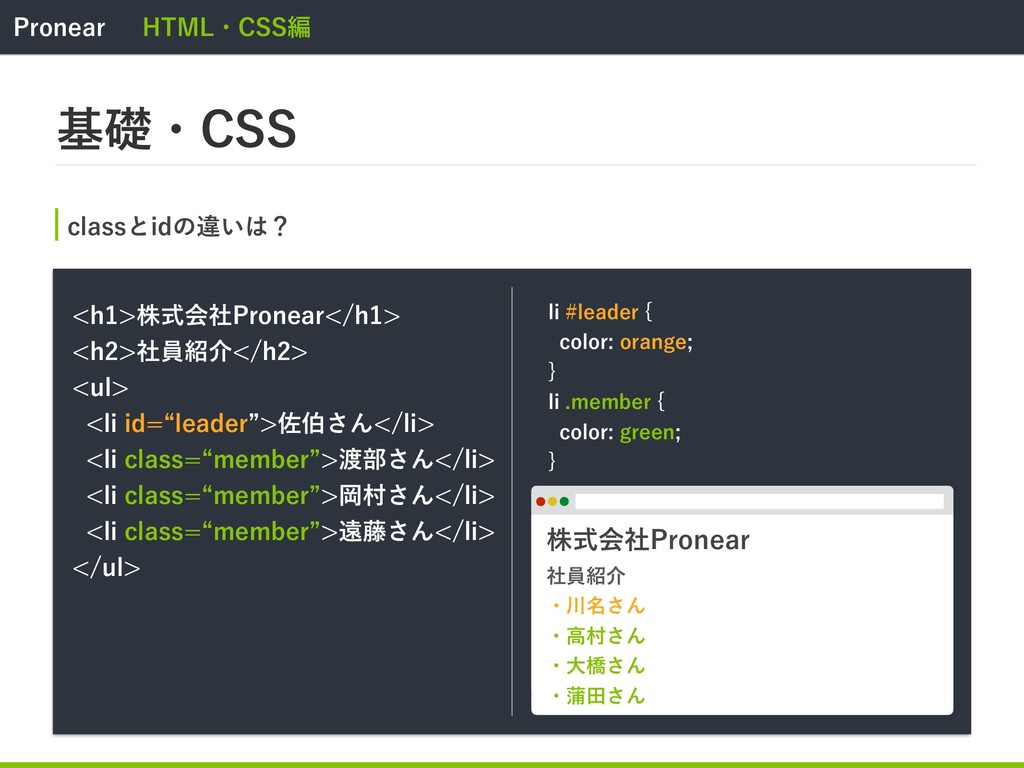This screenshot has width=1024, height=768.
Task: Click the h2 社員紹介 code line
Action: [190, 352]
